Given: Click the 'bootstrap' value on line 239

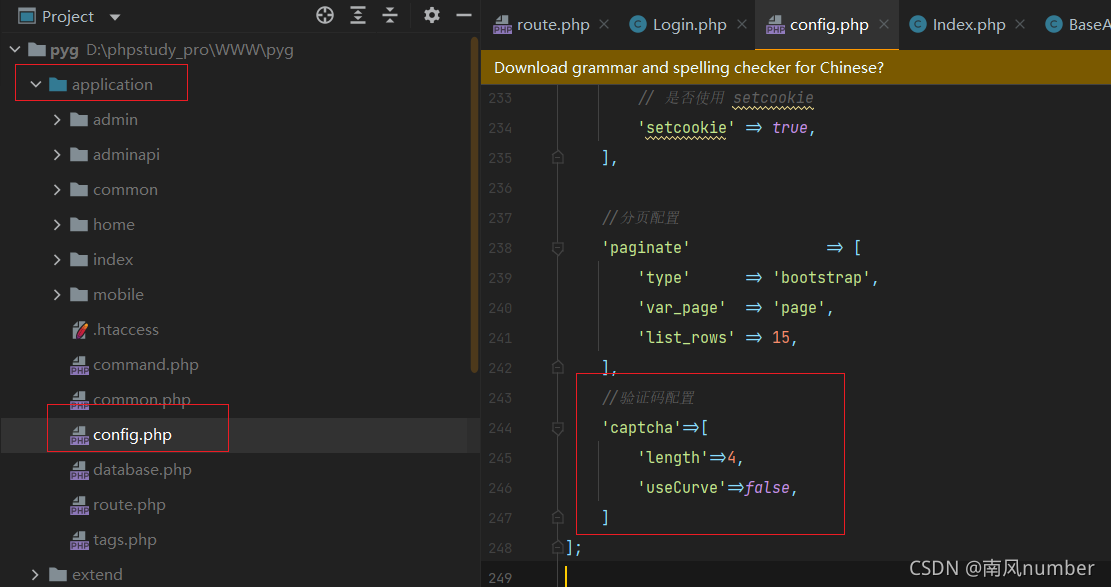Looking at the screenshot, I should (822, 277).
